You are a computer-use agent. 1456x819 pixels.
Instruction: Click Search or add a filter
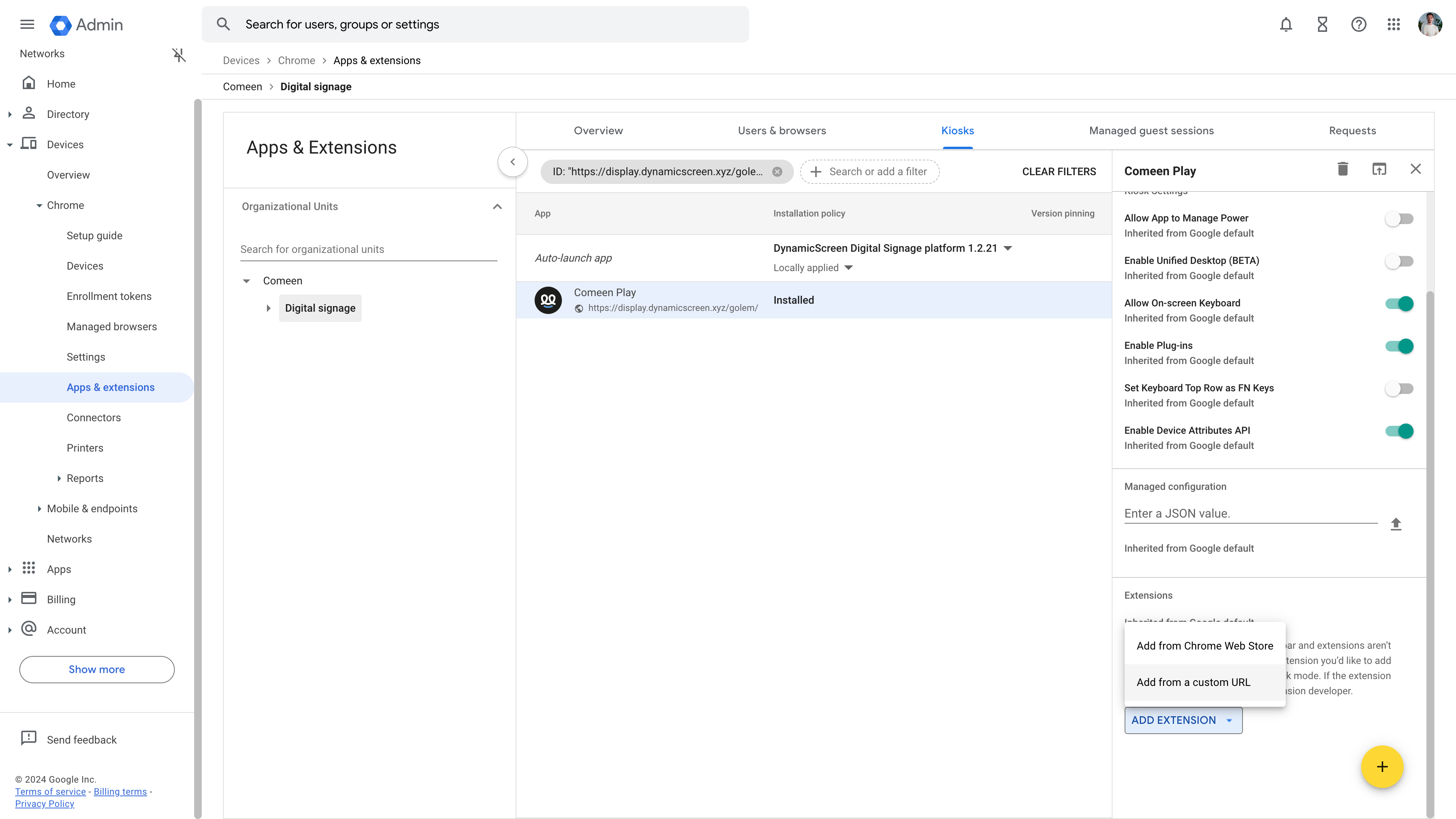pyautogui.click(x=869, y=171)
